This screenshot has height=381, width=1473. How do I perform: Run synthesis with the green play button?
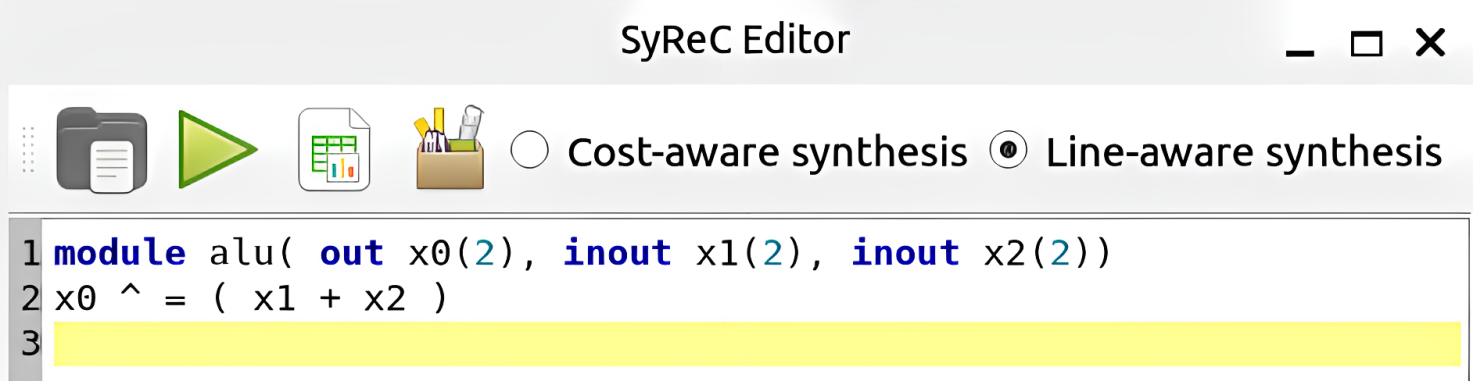click(x=218, y=150)
